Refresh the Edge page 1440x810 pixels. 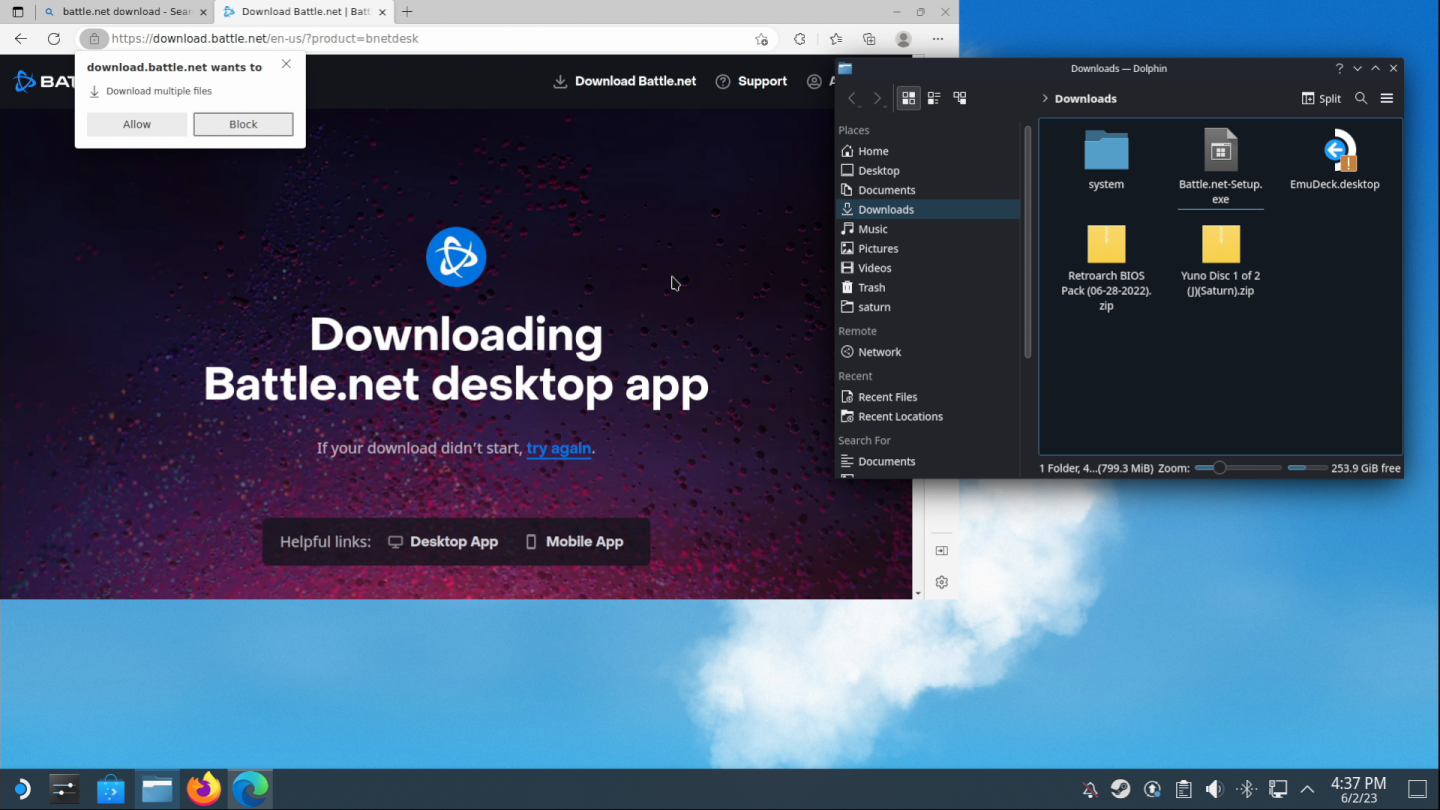point(54,39)
